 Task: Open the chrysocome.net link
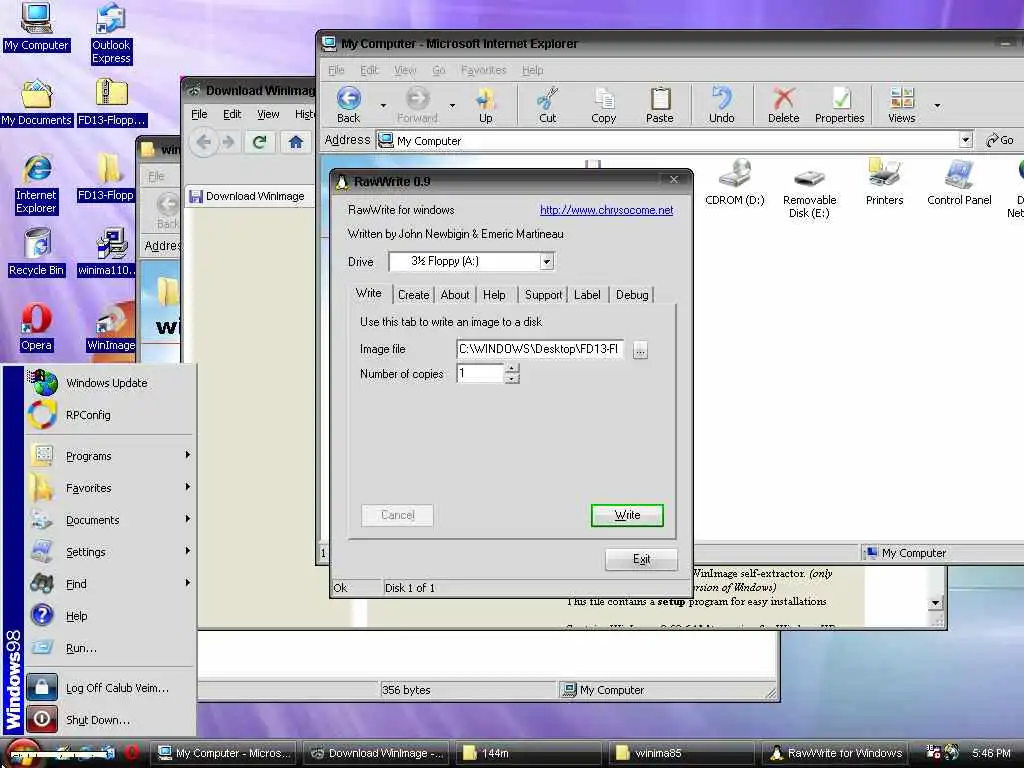606,210
